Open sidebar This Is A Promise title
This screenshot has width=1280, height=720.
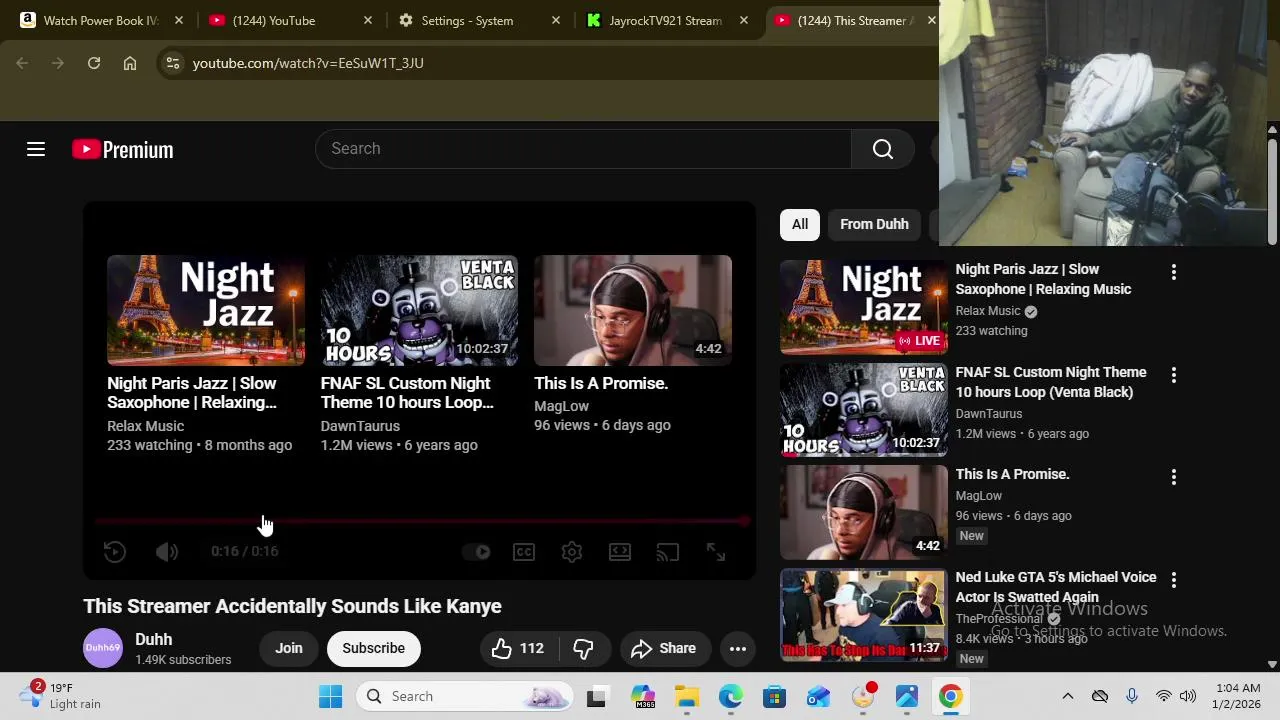click(x=1012, y=474)
